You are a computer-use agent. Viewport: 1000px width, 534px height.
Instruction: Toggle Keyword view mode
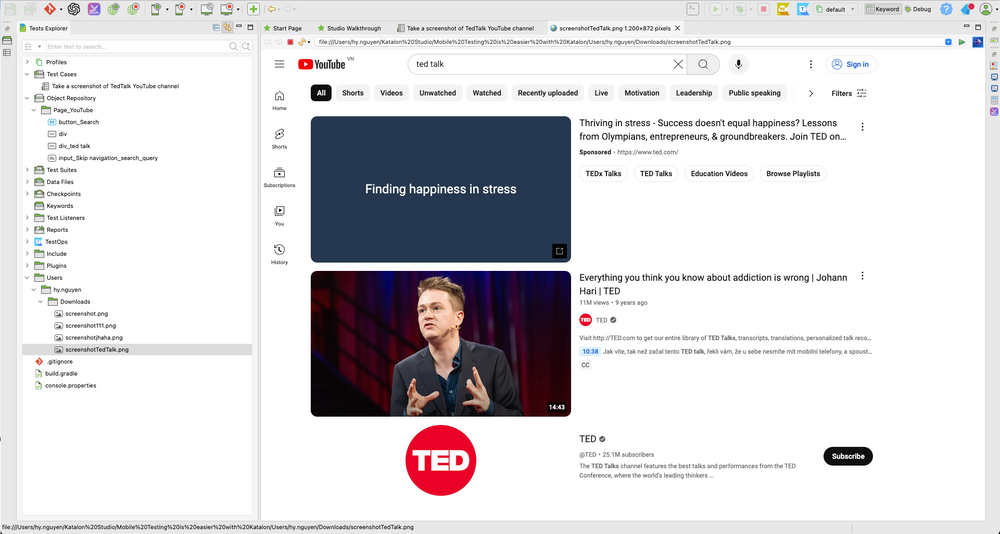click(881, 9)
